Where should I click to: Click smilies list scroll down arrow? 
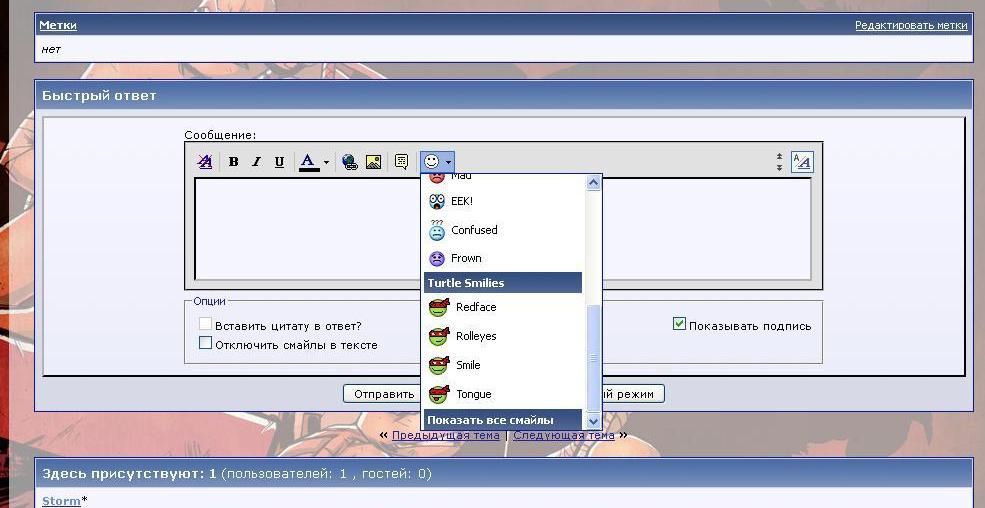pos(593,421)
